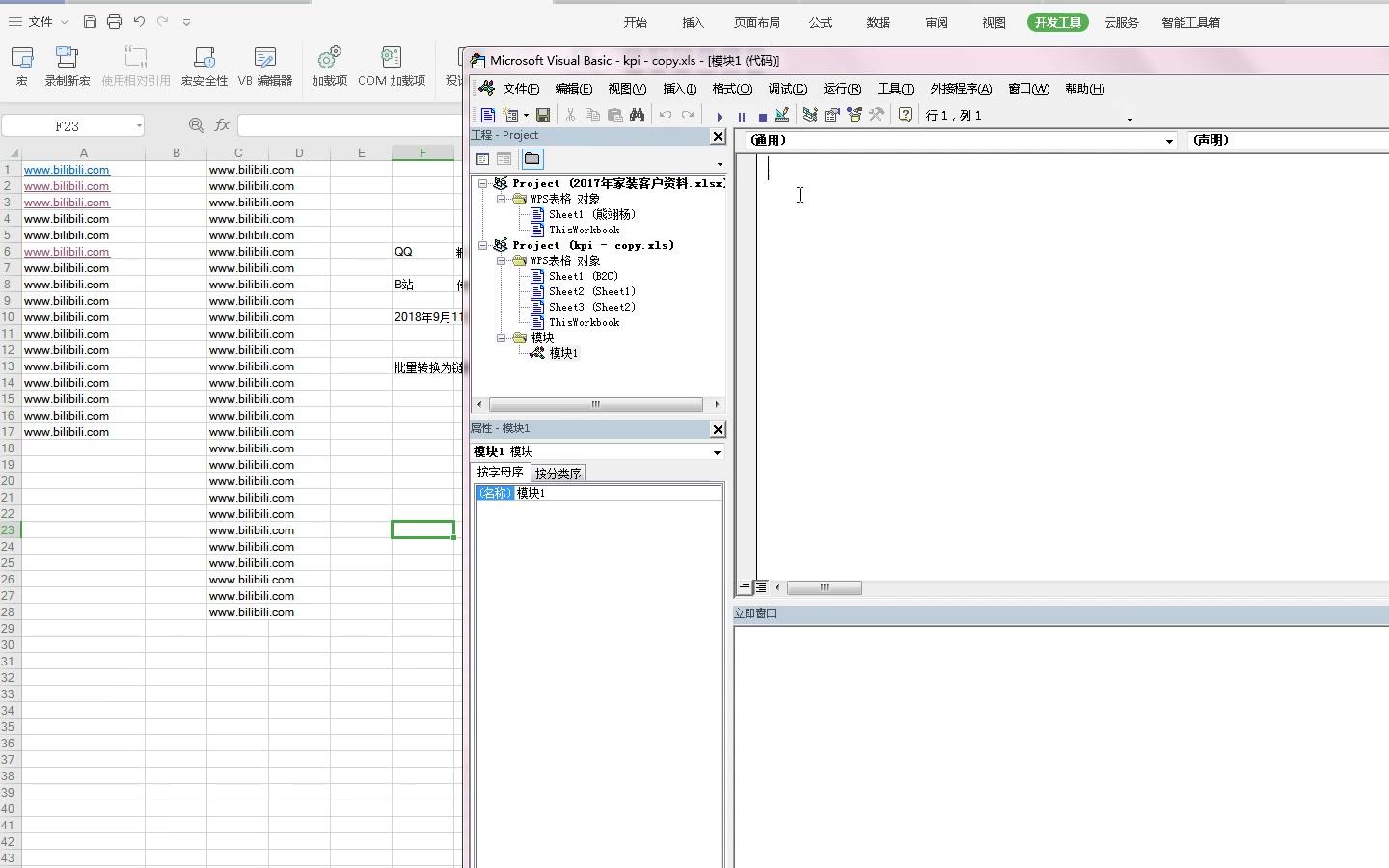Image resolution: width=1389 pixels, height=868 pixels.
Task: Click View Code icon in Project panel
Action: click(482, 159)
